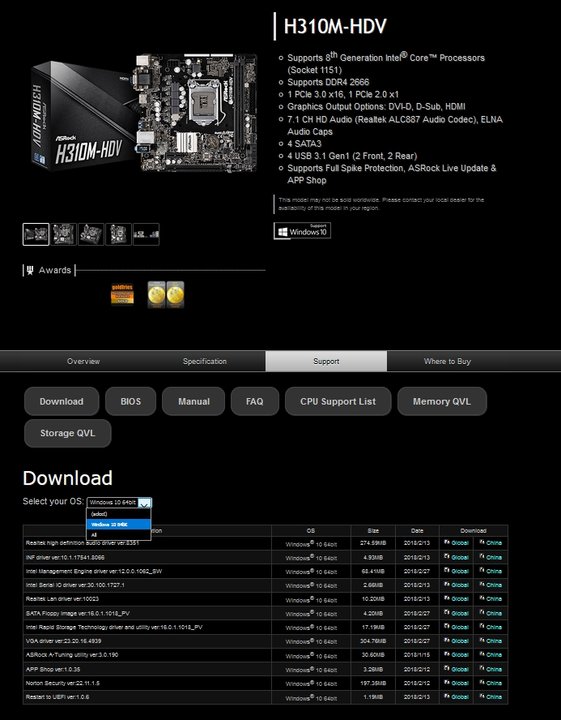Download Realtek Lan driver from Global
Viewport: 561px width, 720px height.
pos(457,599)
